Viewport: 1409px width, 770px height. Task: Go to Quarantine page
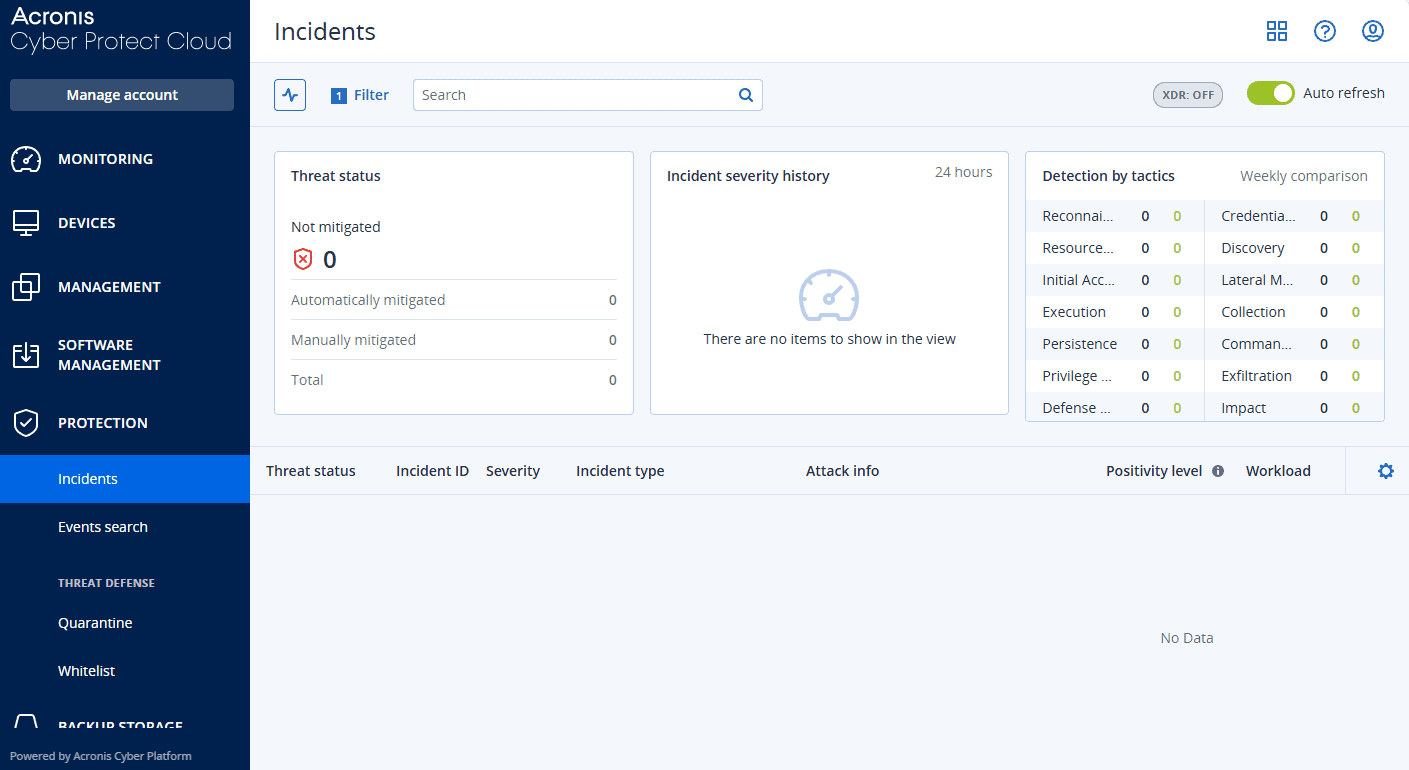(95, 623)
